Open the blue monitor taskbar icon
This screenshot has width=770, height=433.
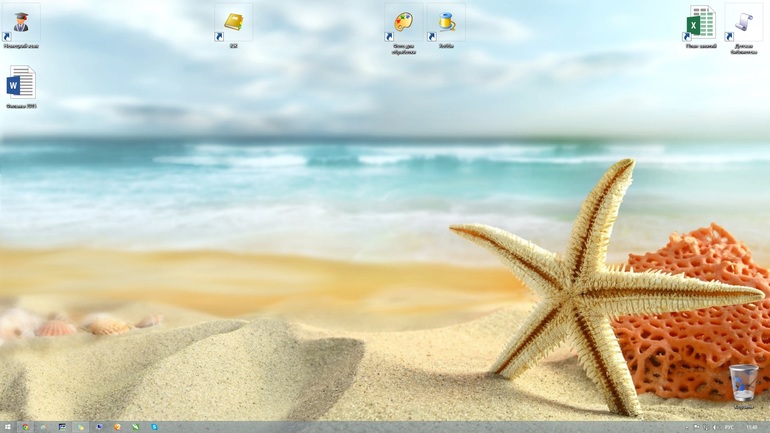pyautogui.click(x=99, y=427)
